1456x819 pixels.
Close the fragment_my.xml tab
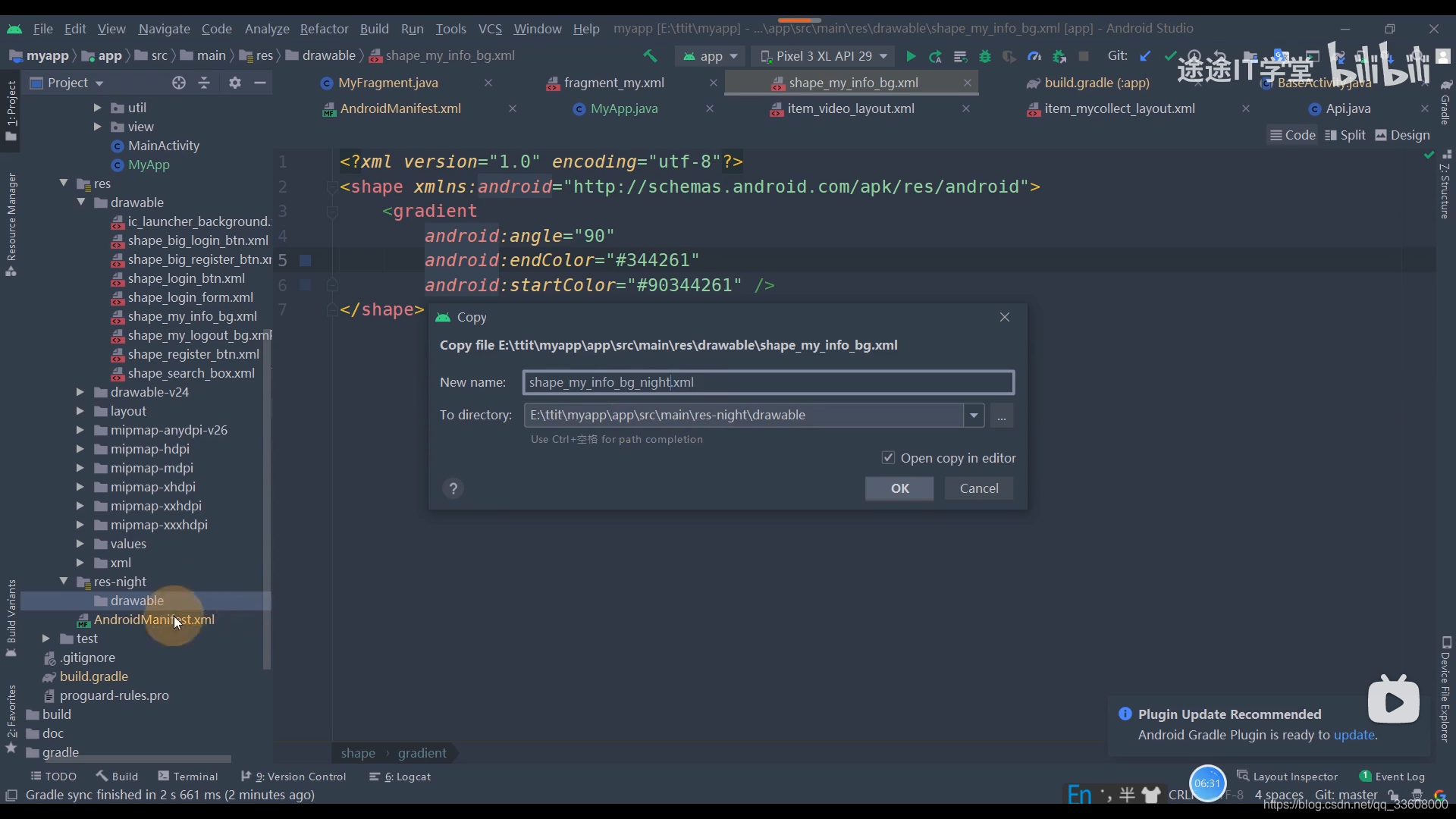click(x=714, y=83)
